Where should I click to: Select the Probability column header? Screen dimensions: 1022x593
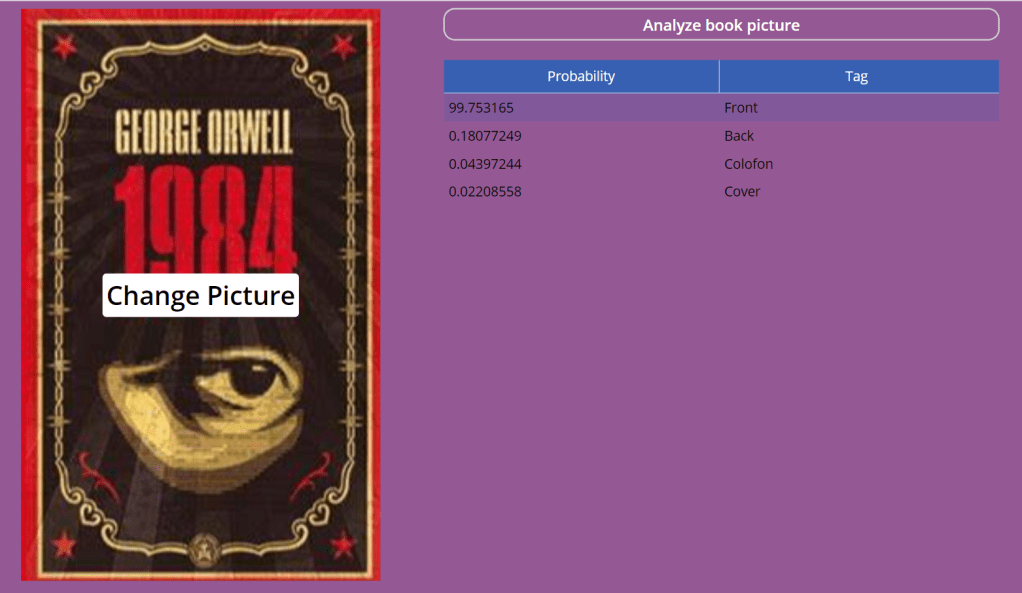coord(581,76)
